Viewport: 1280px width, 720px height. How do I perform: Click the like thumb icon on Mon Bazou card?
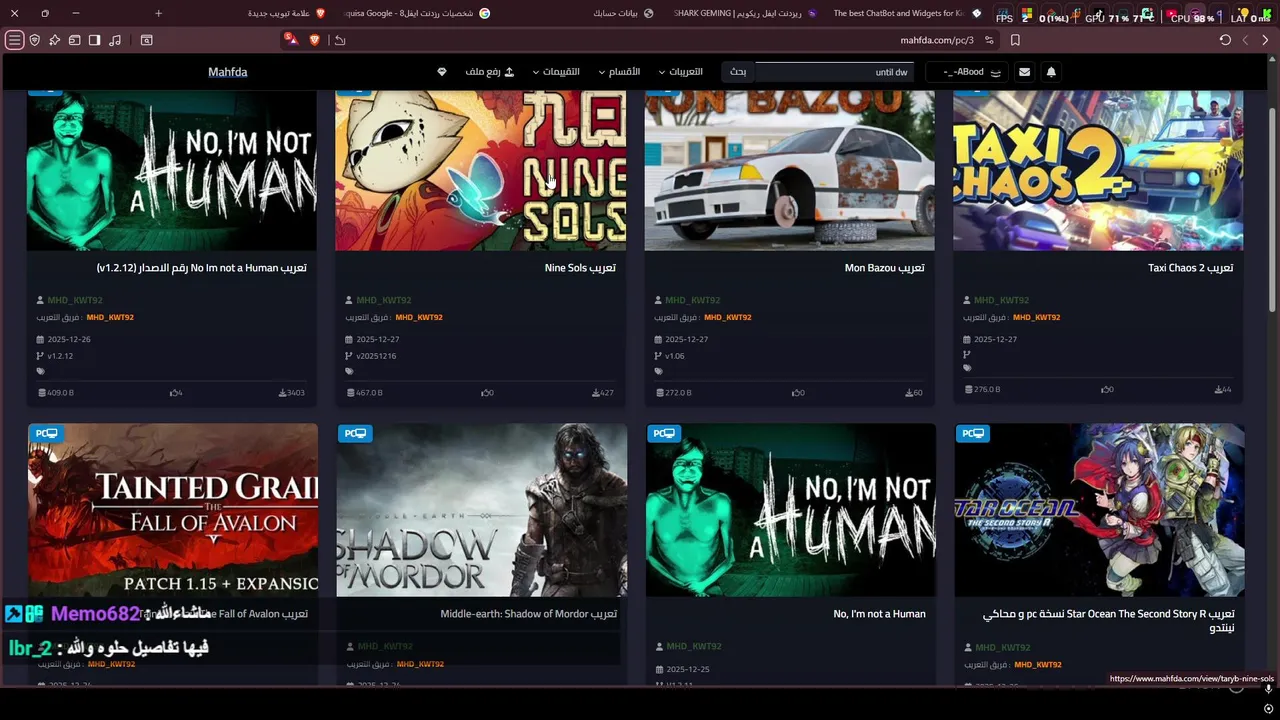(x=796, y=393)
